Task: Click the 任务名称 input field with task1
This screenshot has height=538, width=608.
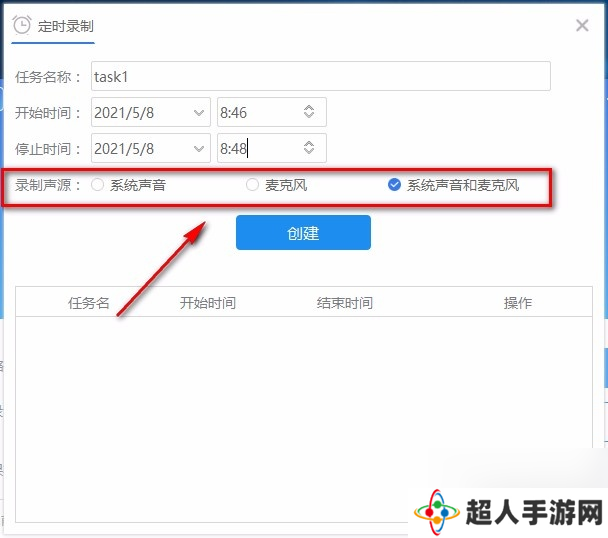Action: click(321, 76)
